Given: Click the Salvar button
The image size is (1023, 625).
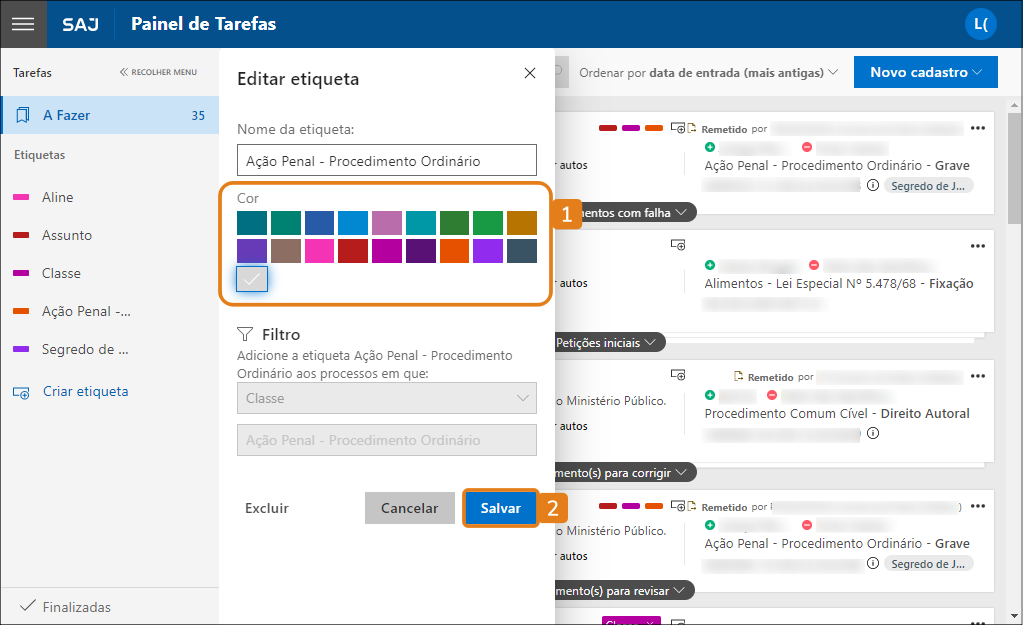Looking at the screenshot, I should (500, 508).
